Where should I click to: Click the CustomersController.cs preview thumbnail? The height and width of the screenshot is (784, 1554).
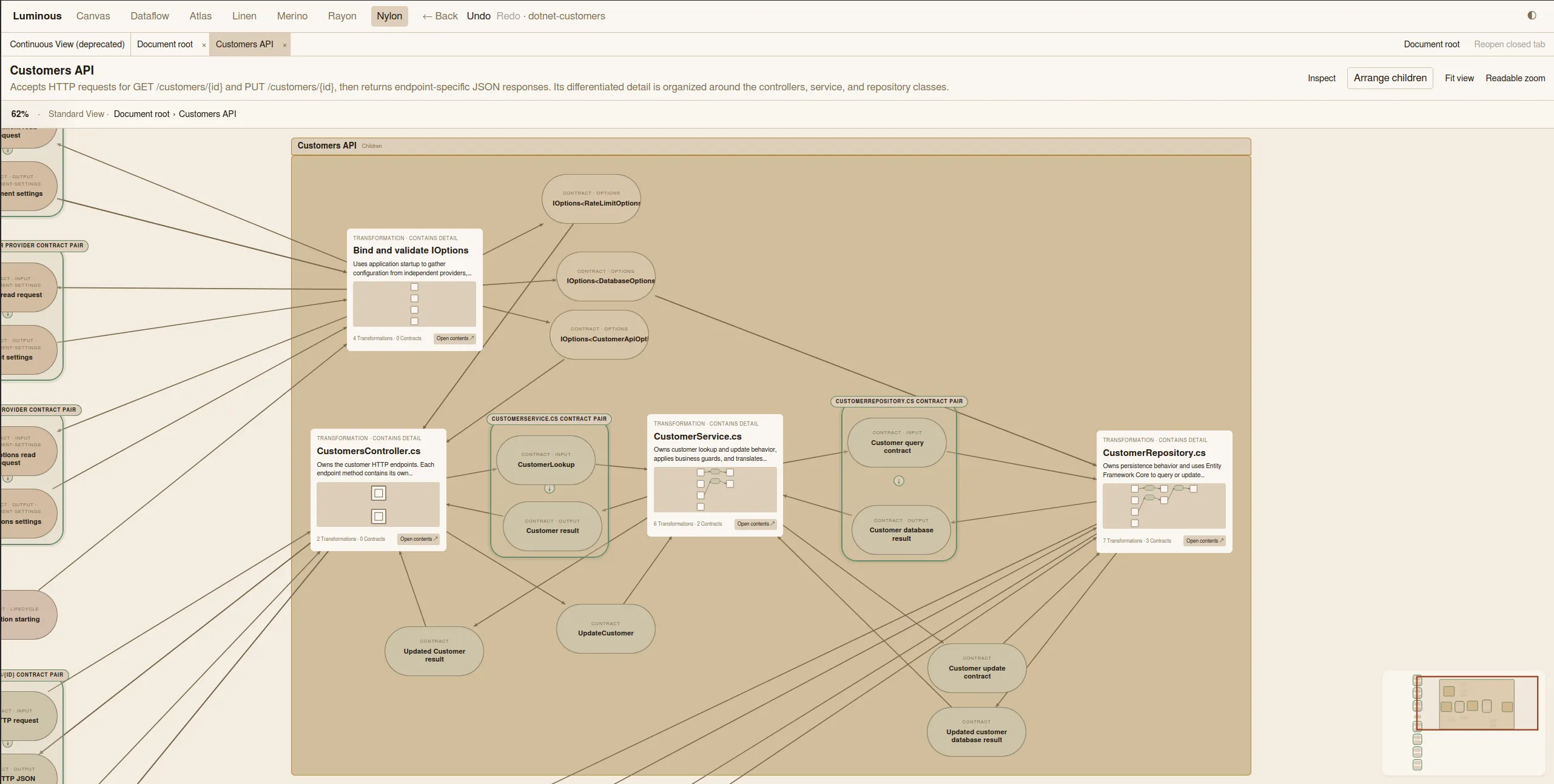point(378,504)
